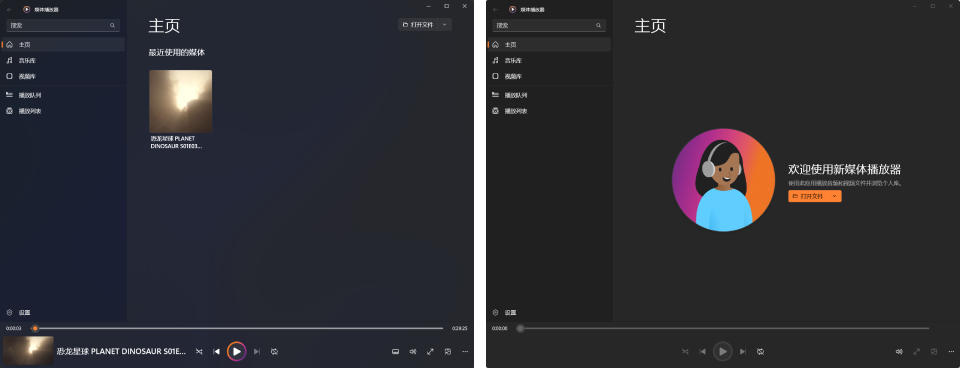Click the gray play button in the welcome window
960x368 pixels.
pyautogui.click(x=723, y=351)
